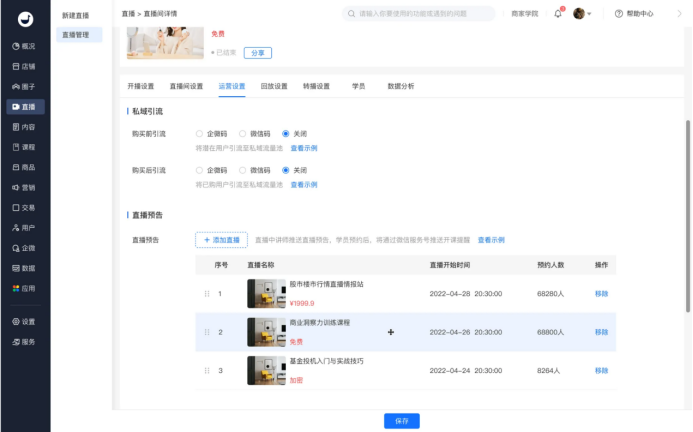Click the 分享 share button
Viewport: 693px width, 432px height.
258,53
